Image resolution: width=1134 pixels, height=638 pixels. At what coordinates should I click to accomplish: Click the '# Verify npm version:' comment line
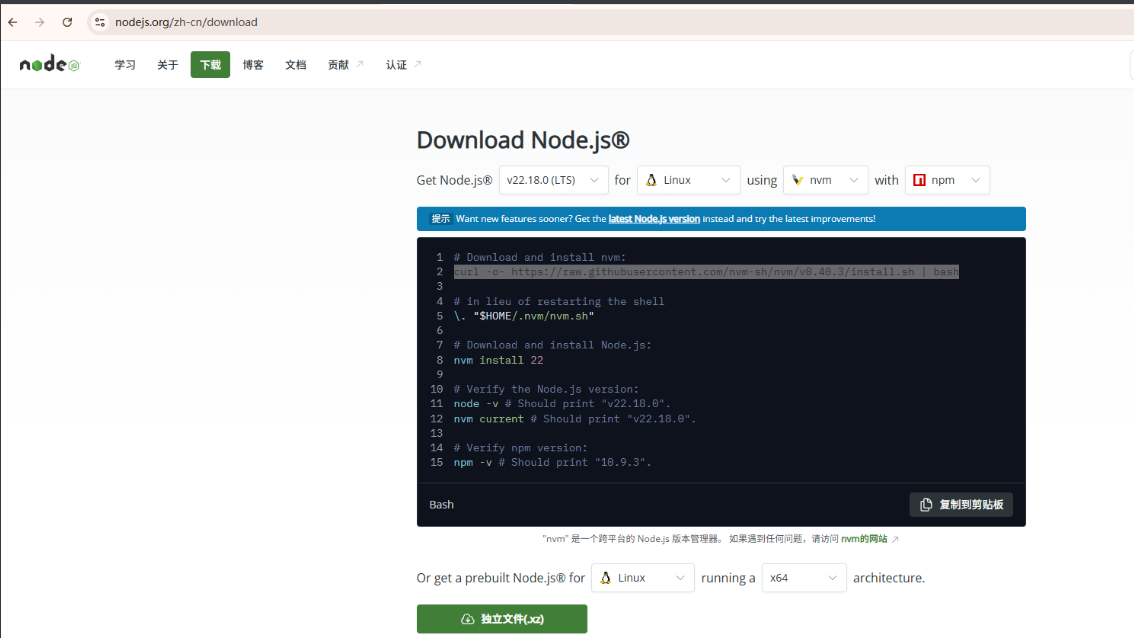pos(521,448)
